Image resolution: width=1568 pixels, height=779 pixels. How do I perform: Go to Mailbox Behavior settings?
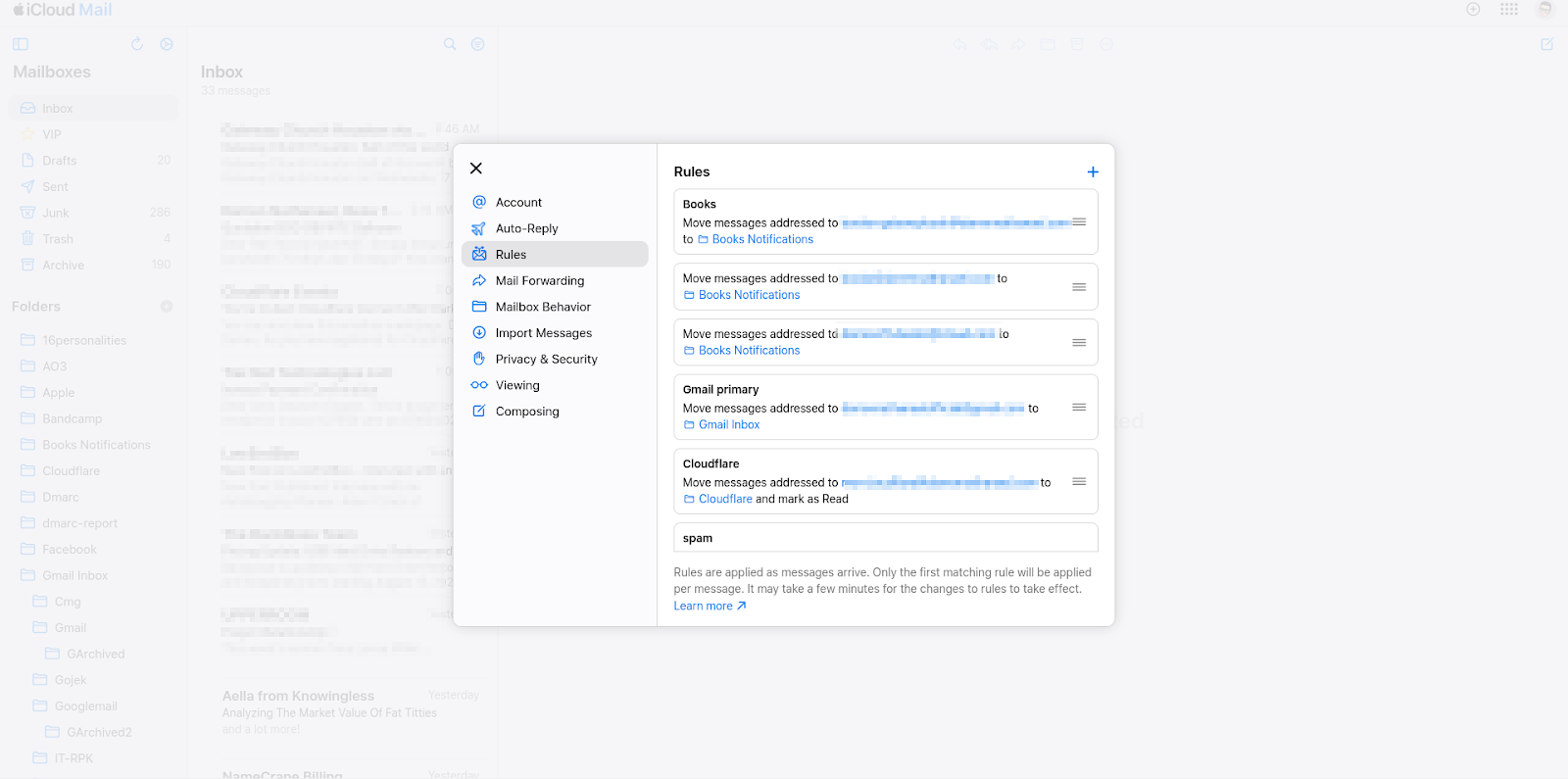543,307
